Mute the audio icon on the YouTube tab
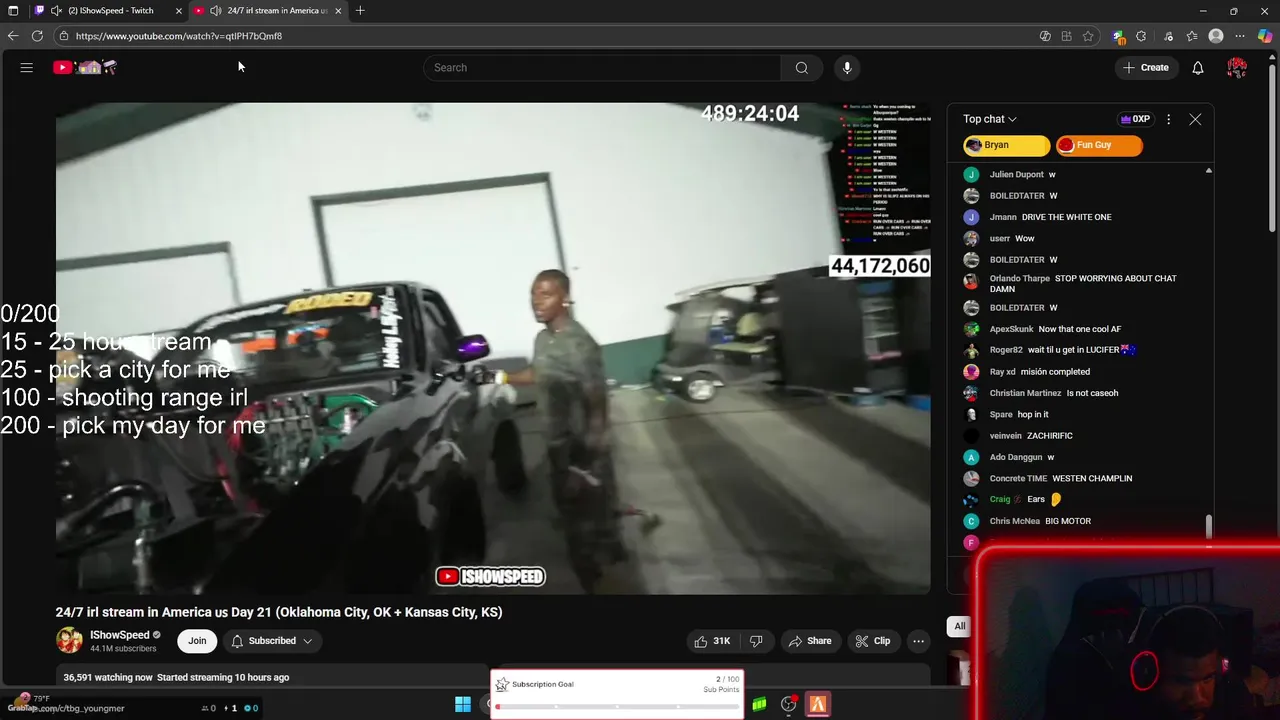The height and width of the screenshot is (720, 1280). point(215,10)
